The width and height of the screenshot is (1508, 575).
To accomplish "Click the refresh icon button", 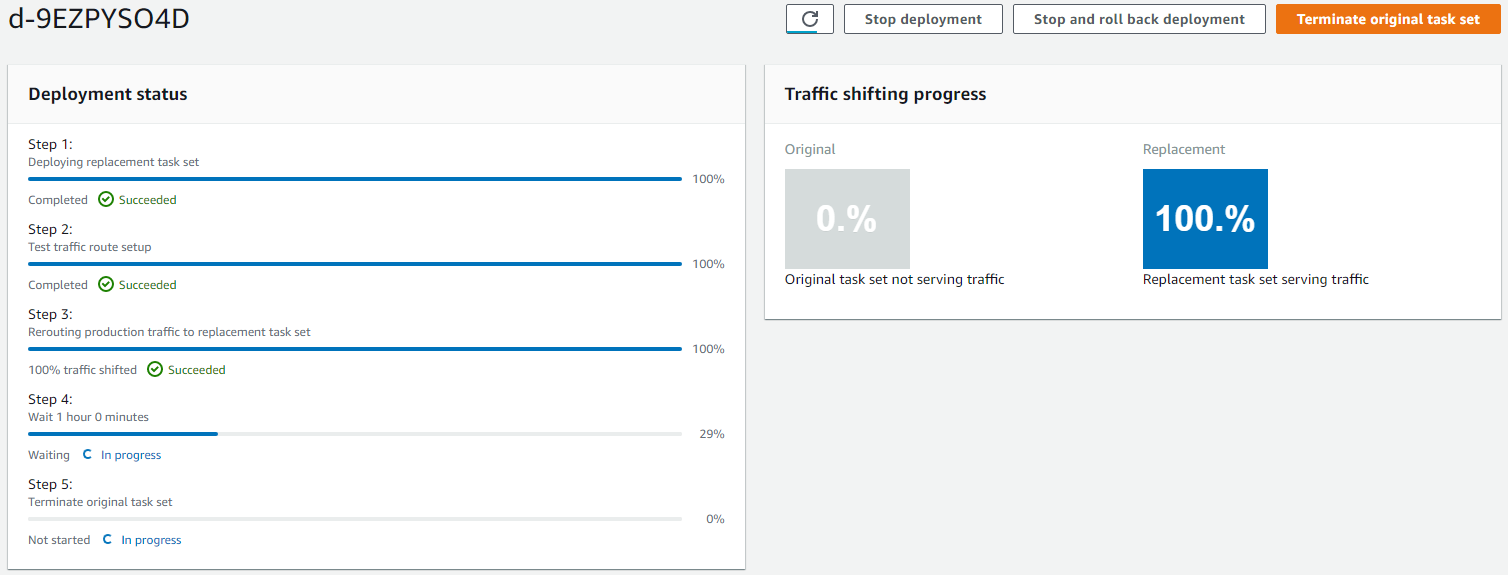I will [810, 19].
